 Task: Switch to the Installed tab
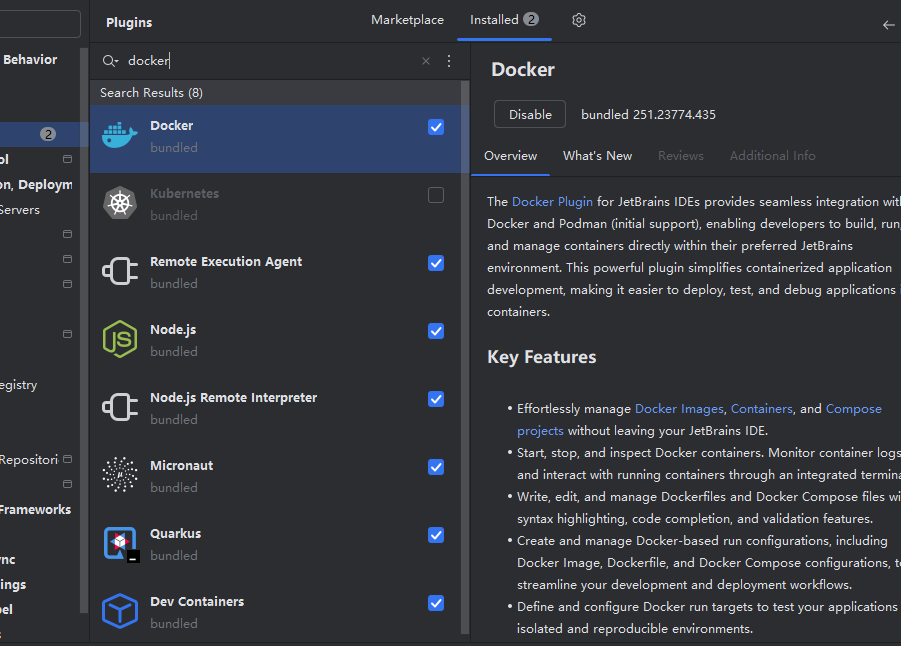tap(504, 20)
